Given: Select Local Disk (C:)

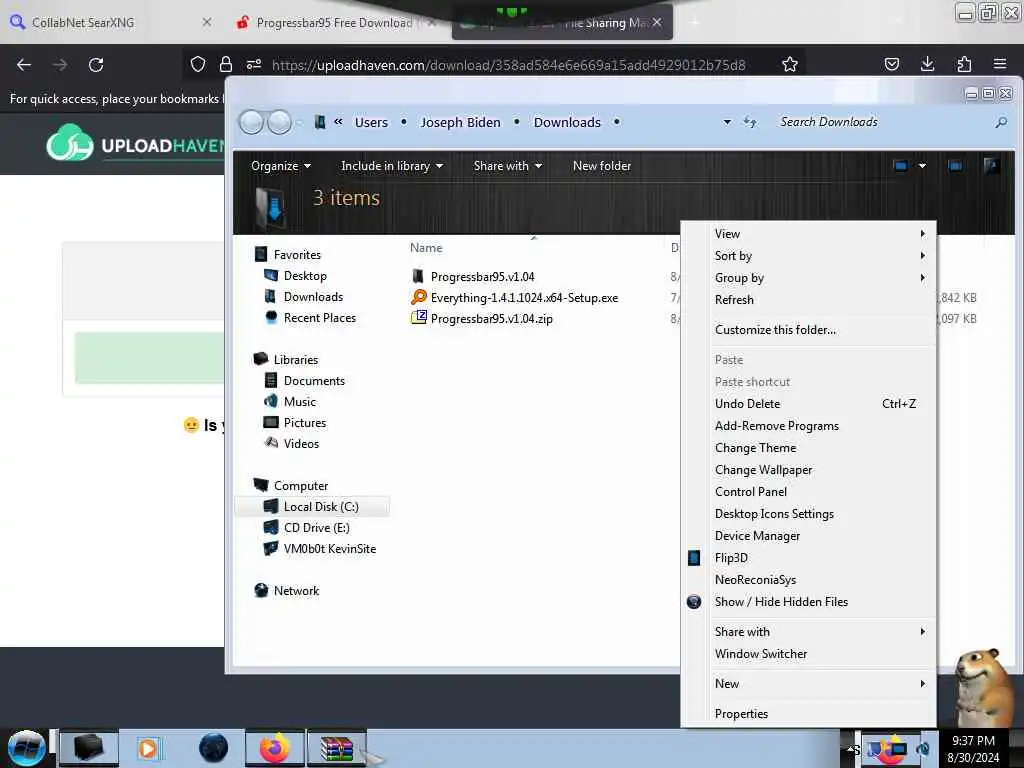Looking at the screenshot, I should (x=321, y=507).
